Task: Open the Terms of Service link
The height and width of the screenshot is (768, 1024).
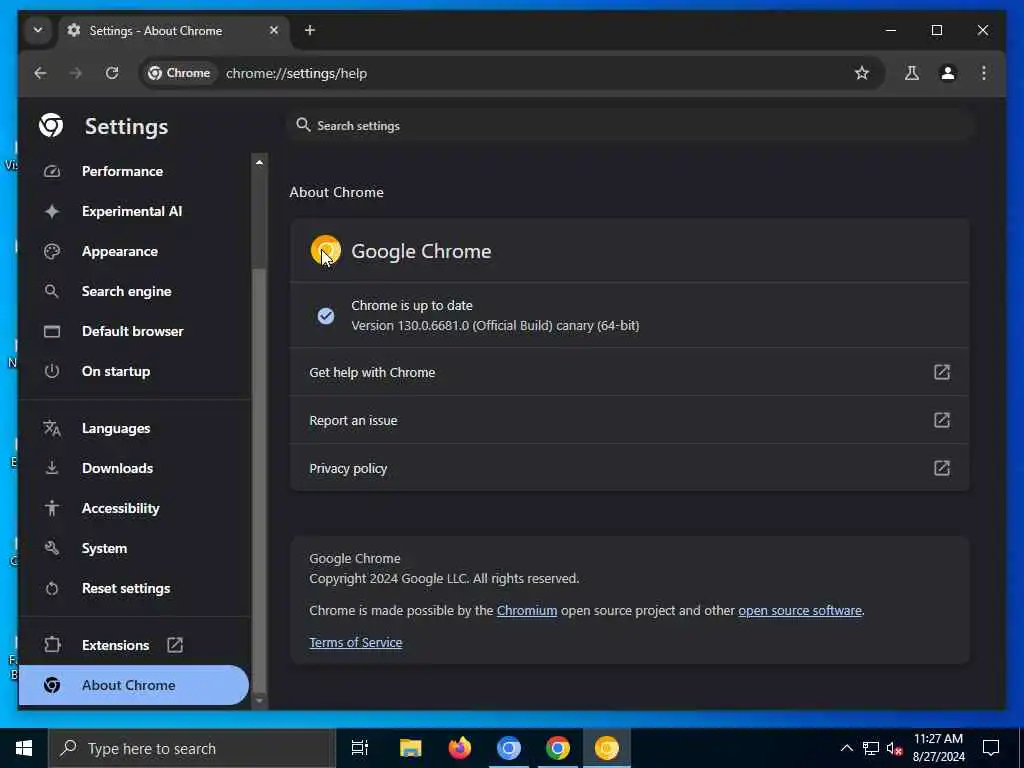Action: point(355,643)
